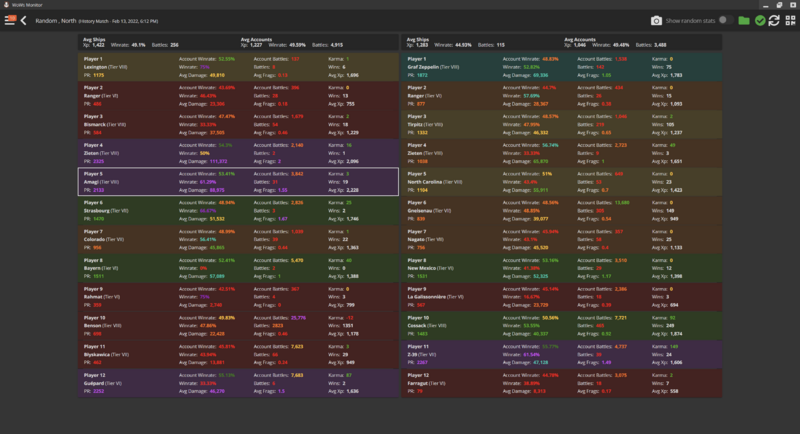800x434 pixels.
Task: Open the QR code icon
Action: click(790, 20)
